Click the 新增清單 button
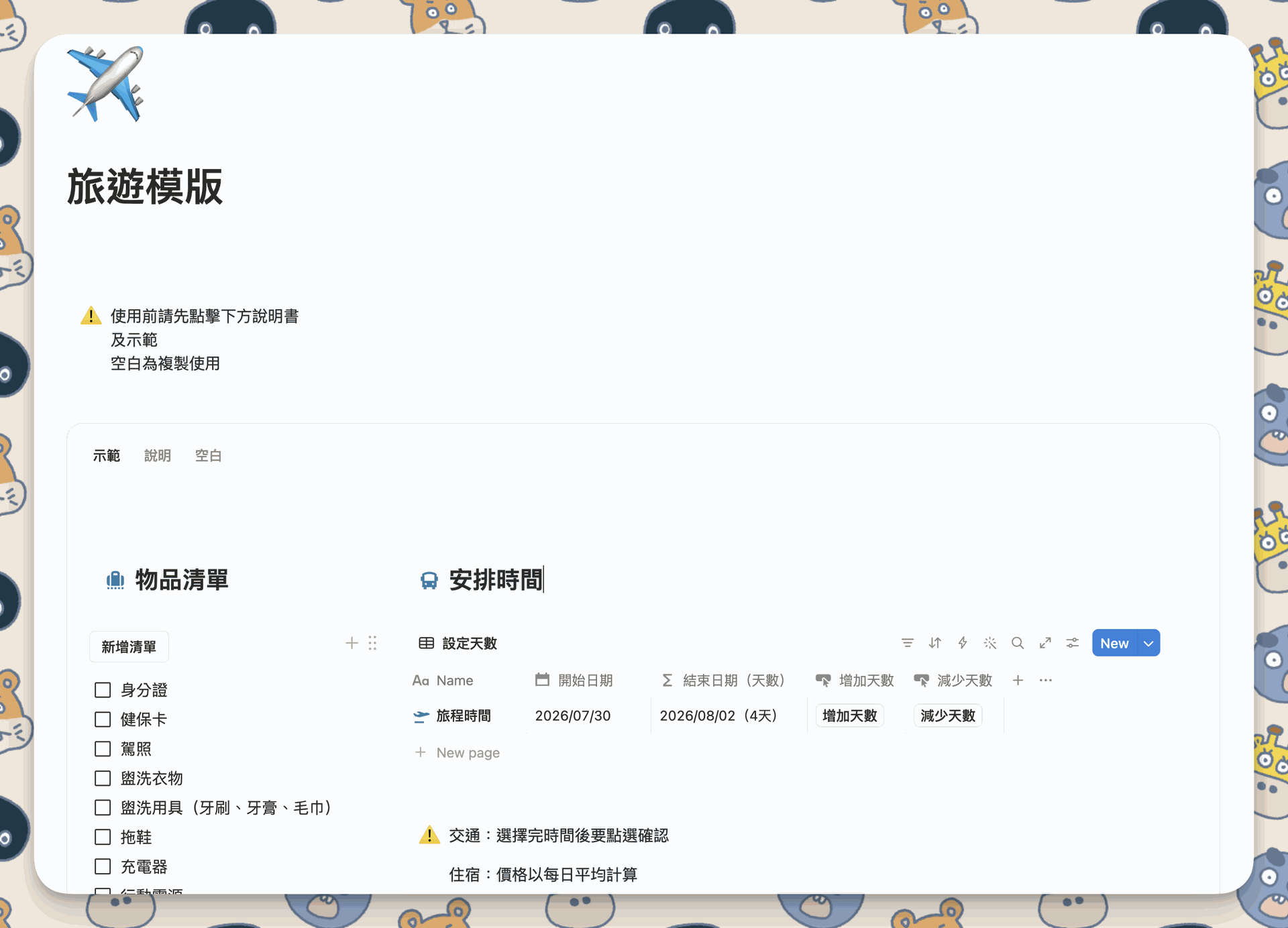This screenshot has width=1288, height=928. [129, 647]
